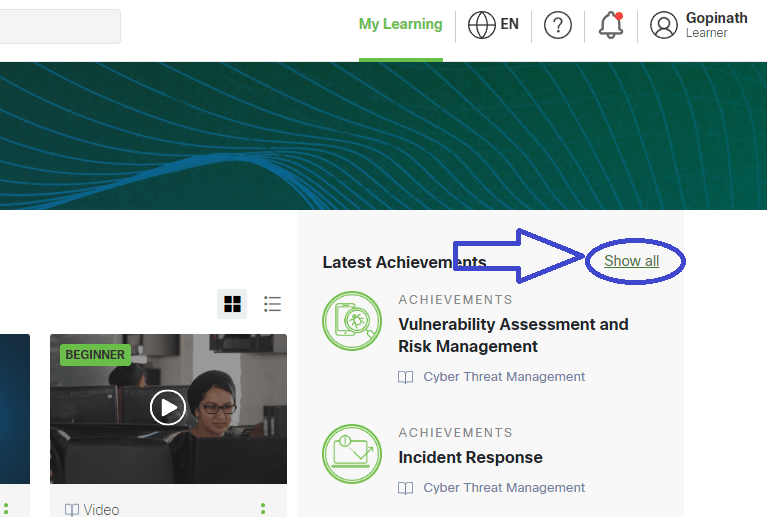Viewport: 767px width, 517px height.
Task: Open Vulnerability Assessment and Risk Management title
Action: [513, 335]
